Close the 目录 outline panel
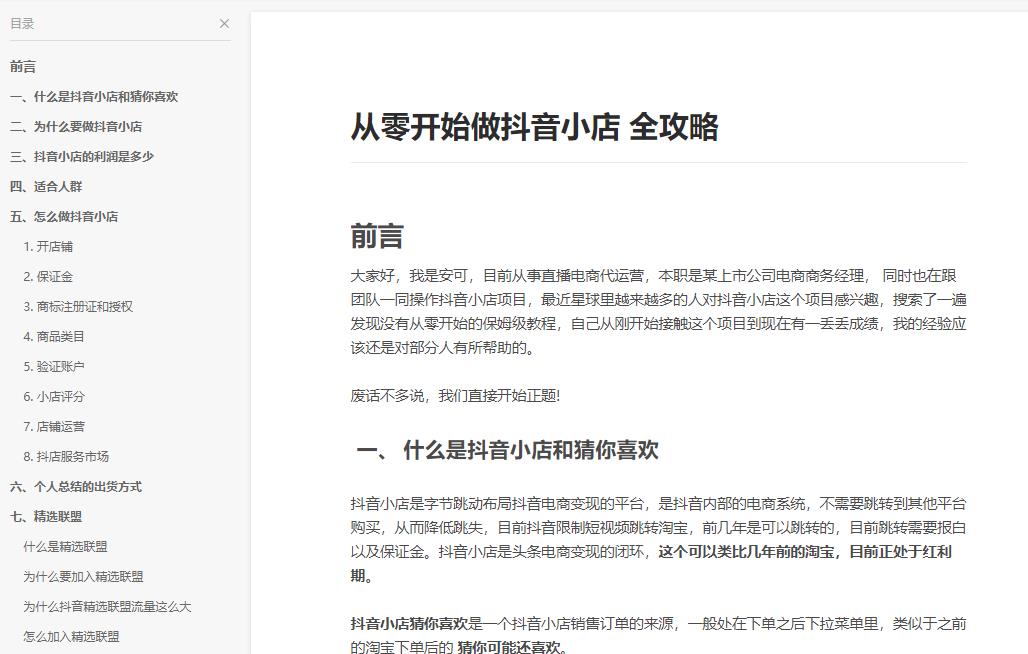1028x654 pixels. (224, 23)
